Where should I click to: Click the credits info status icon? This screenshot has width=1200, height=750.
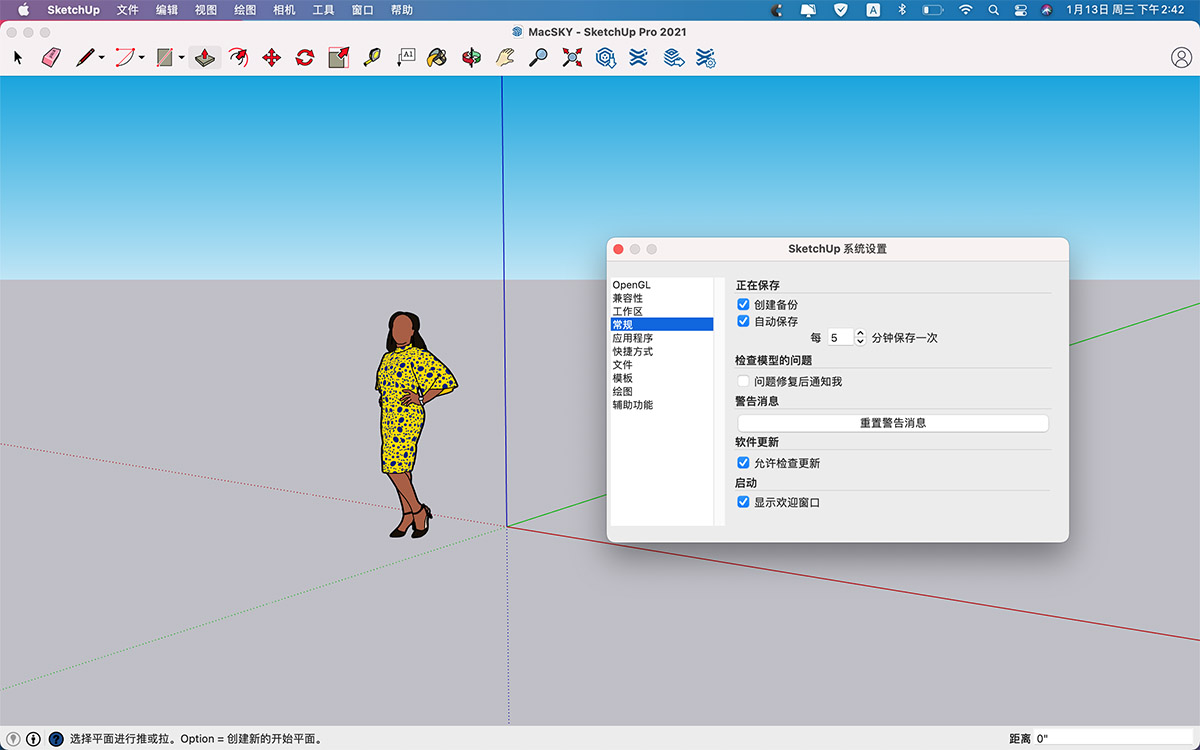[34, 739]
